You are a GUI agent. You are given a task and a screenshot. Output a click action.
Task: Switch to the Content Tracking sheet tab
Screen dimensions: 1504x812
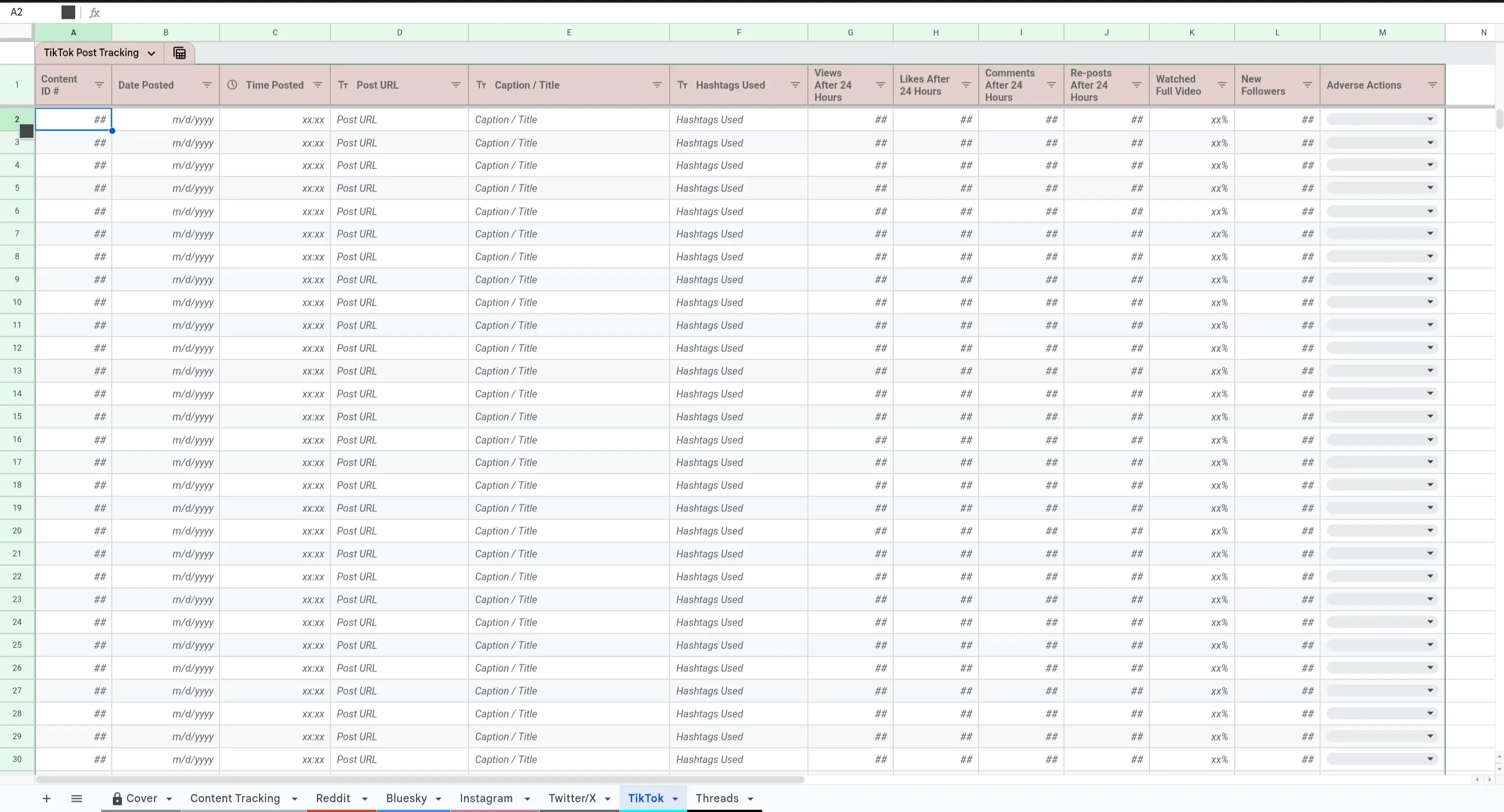click(235, 799)
